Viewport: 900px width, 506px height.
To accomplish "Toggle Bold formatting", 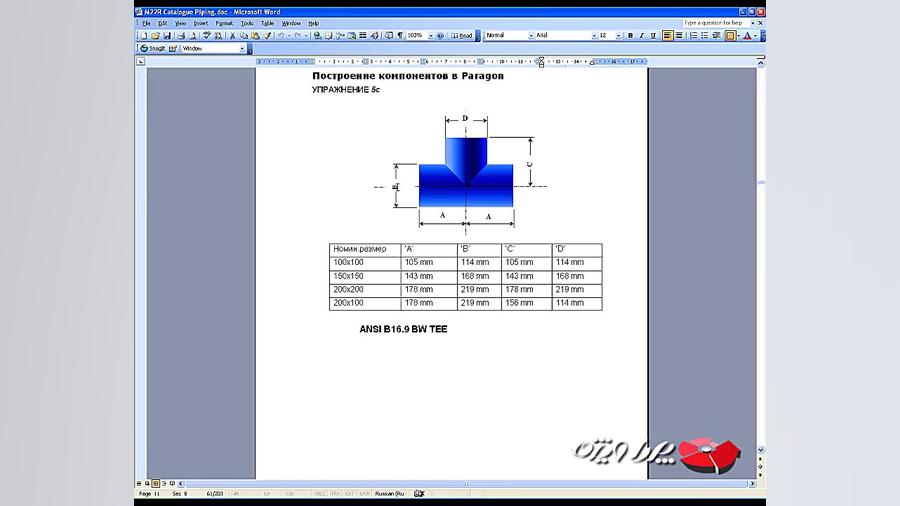I will pos(630,36).
